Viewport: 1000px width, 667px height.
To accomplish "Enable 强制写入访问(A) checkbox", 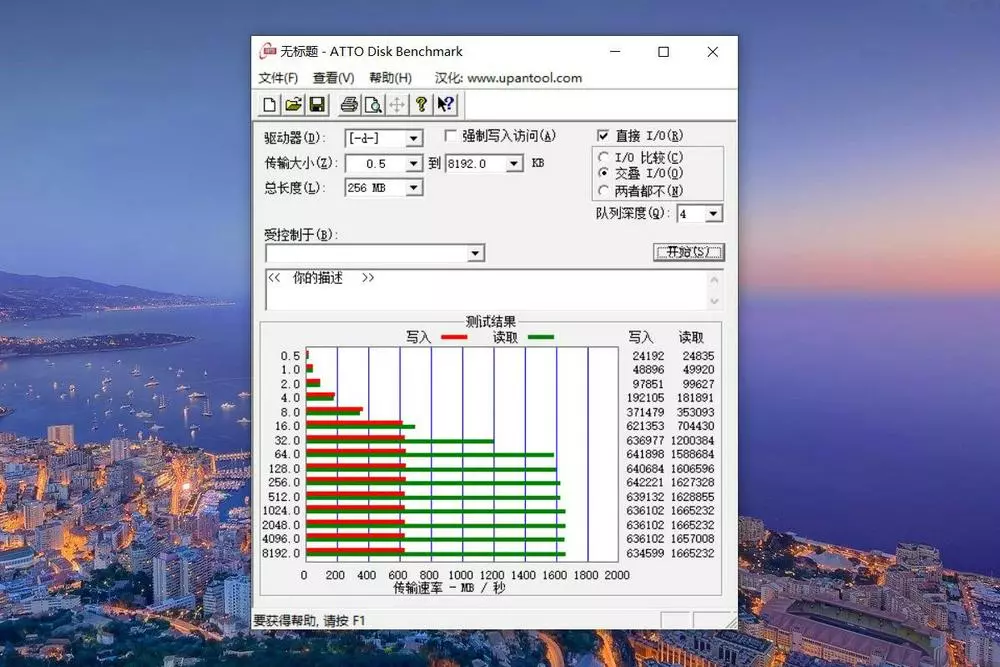I will [x=450, y=136].
